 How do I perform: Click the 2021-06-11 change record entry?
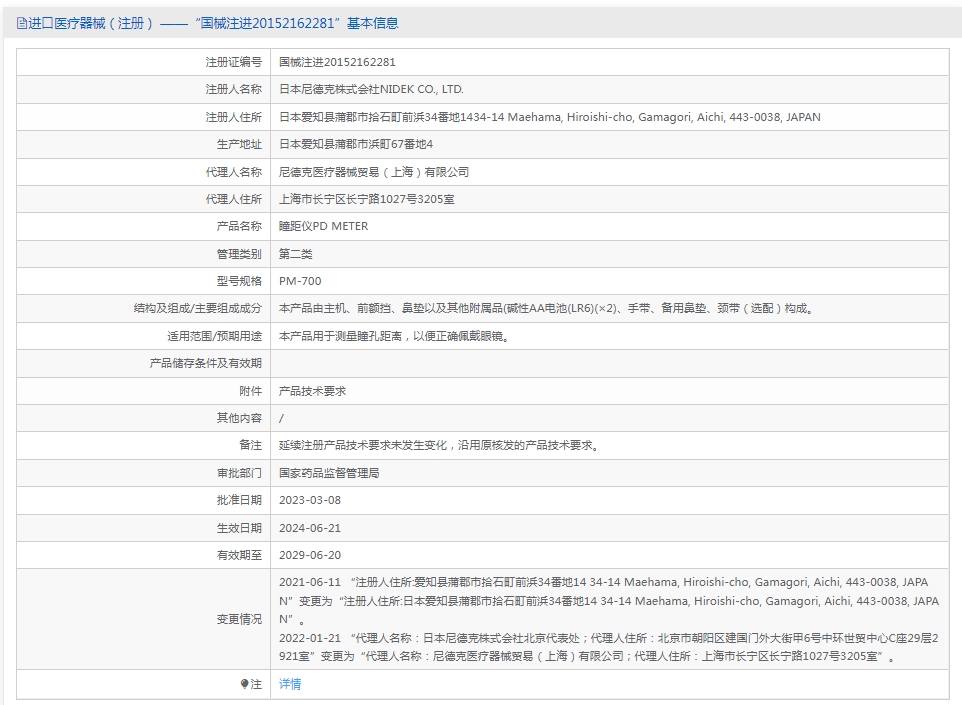(609, 601)
